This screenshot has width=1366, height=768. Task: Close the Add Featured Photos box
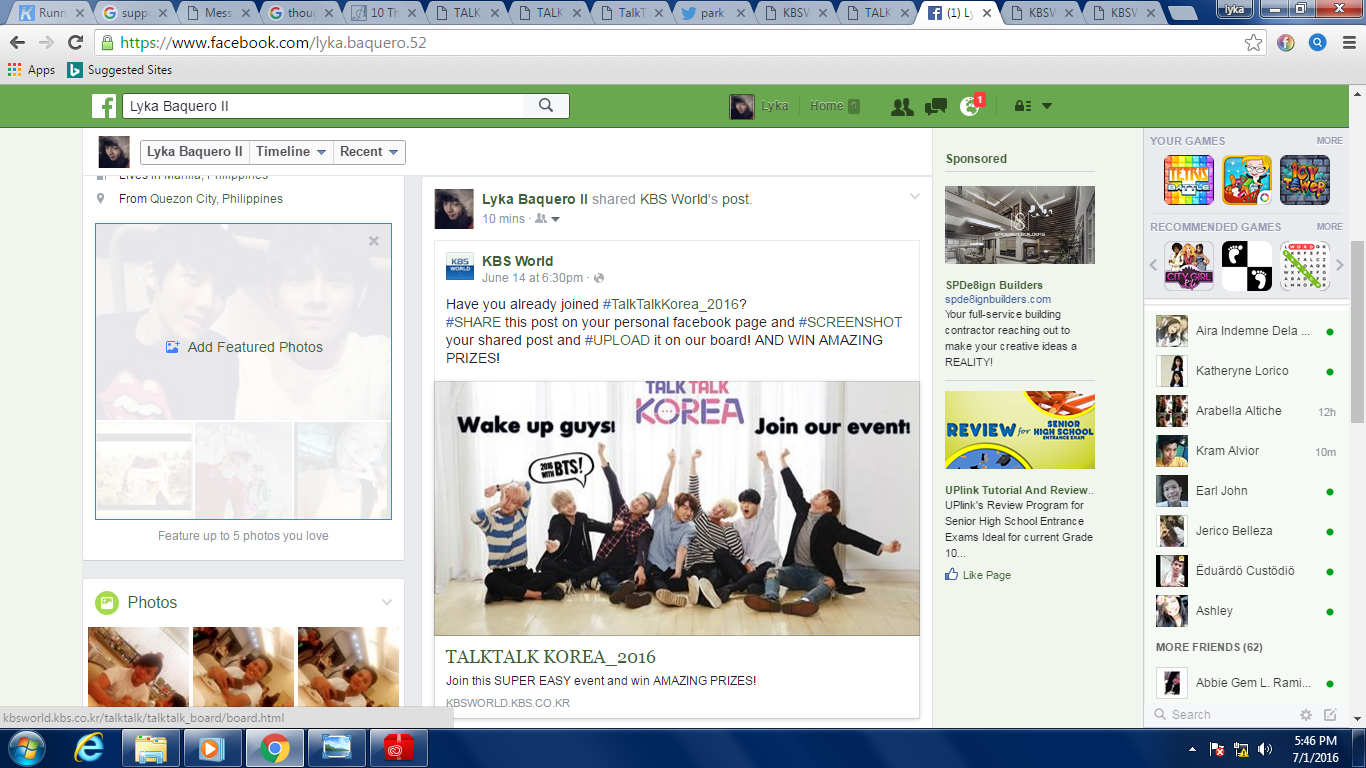(x=374, y=241)
